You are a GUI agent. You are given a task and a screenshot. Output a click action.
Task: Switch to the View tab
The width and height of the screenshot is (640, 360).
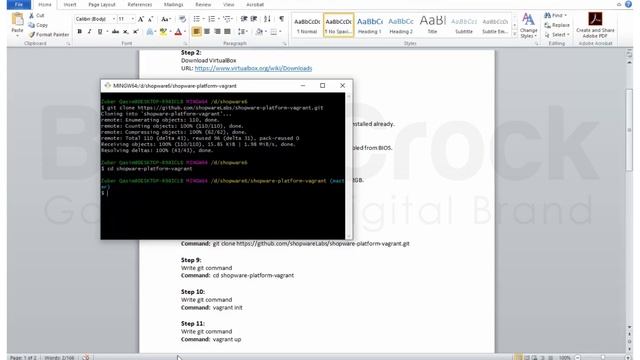tap(229, 4)
